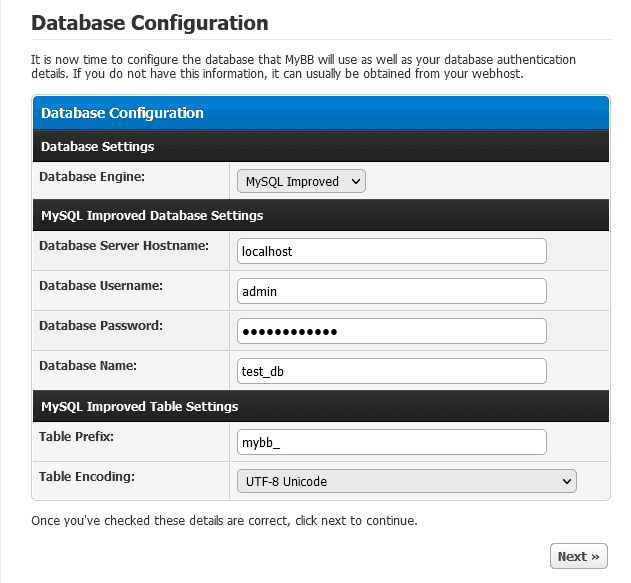Click the blue 'Database Configuration' panel title

tap(122, 113)
